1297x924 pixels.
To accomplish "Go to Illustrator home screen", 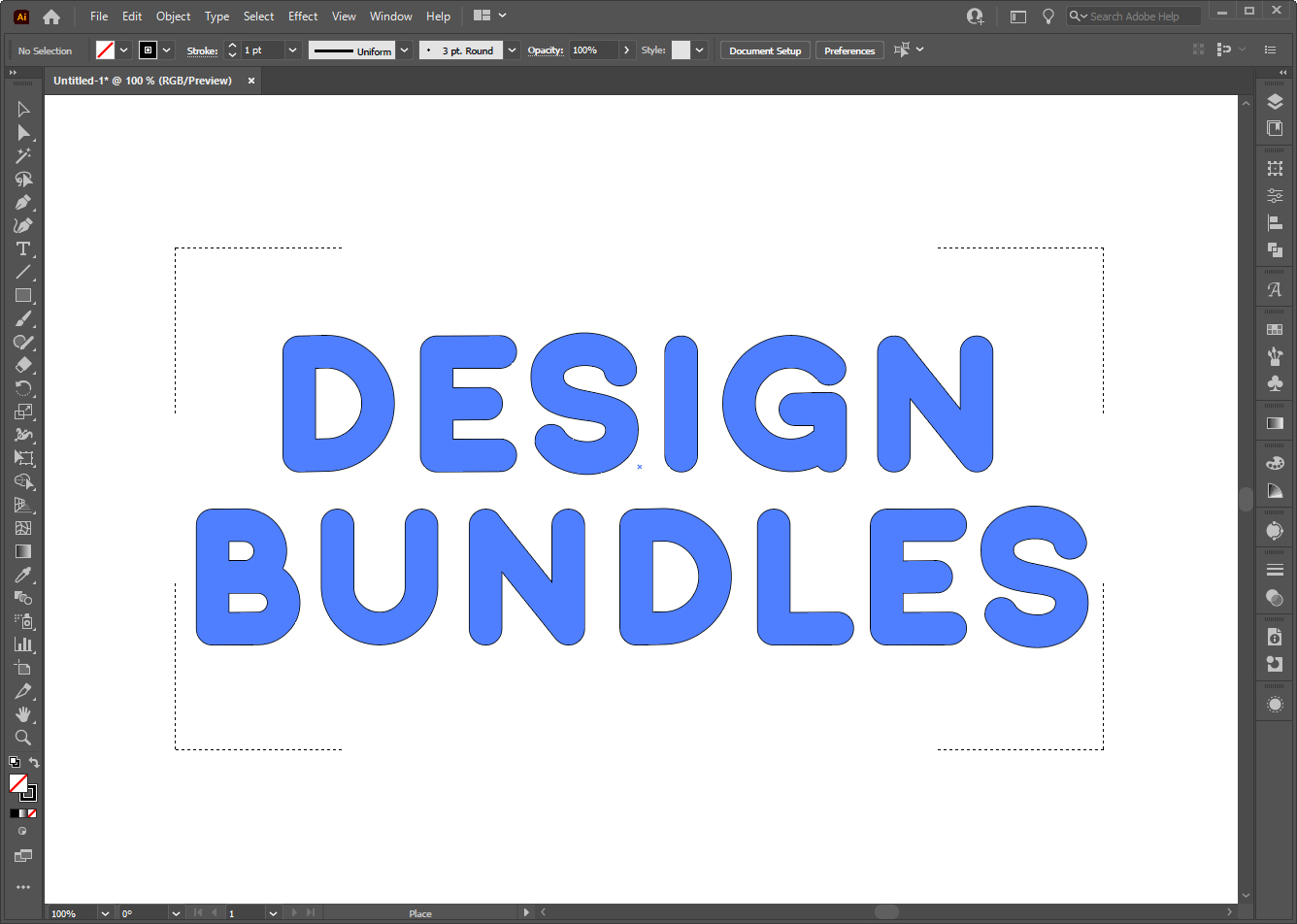I will [x=51, y=16].
